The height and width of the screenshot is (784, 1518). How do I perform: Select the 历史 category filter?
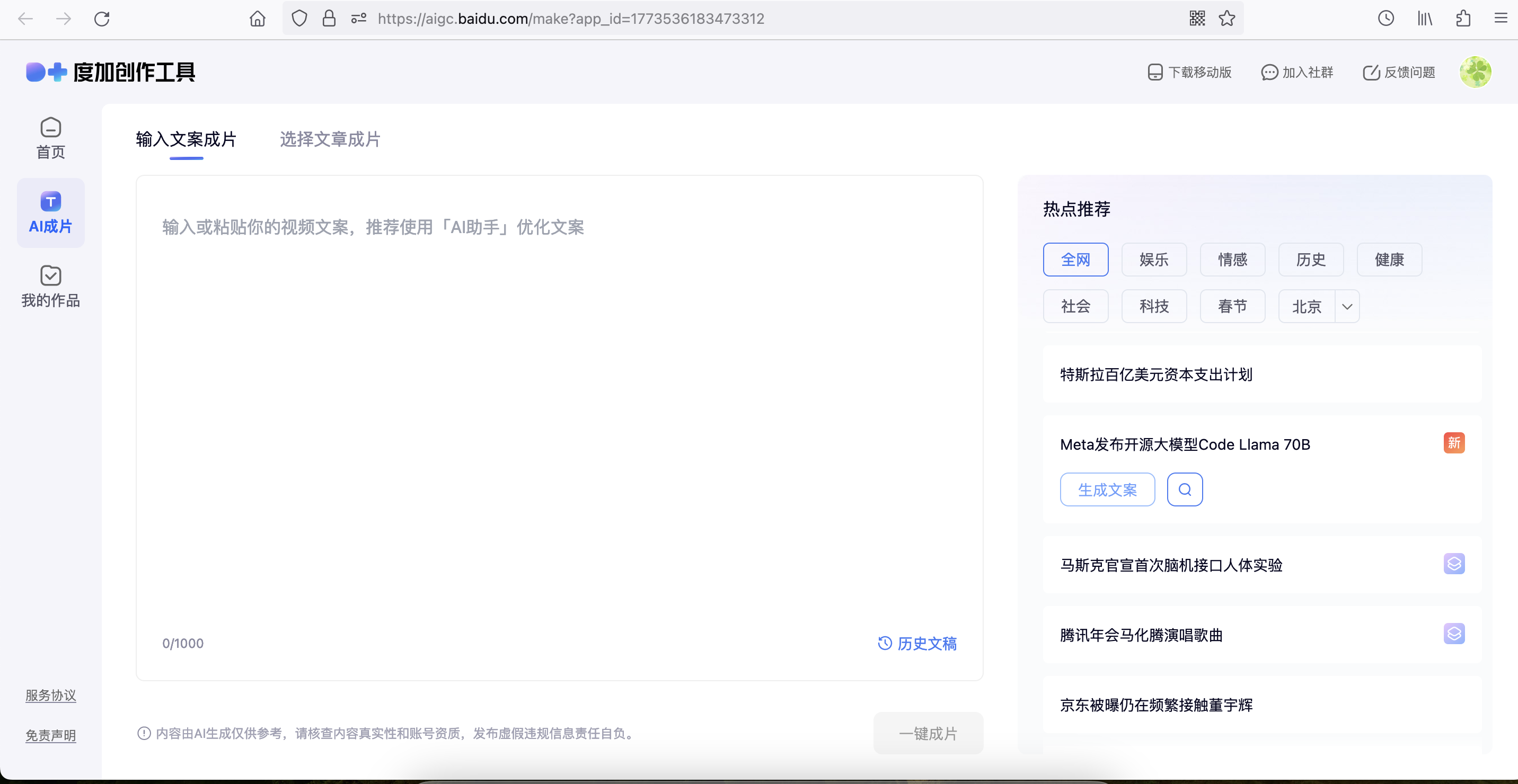(x=1311, y=259)
